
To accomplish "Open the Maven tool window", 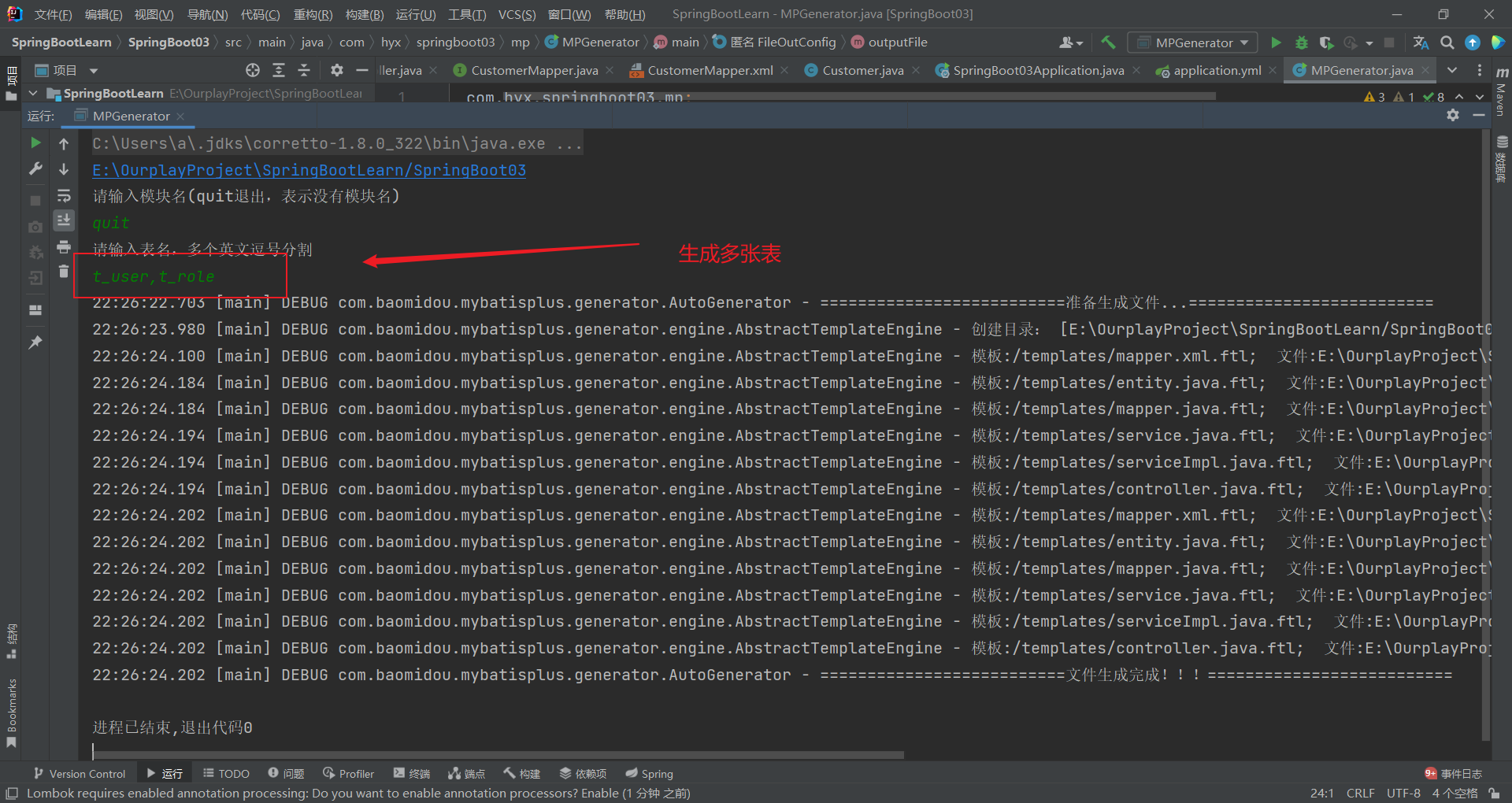I will [1501, 93].
